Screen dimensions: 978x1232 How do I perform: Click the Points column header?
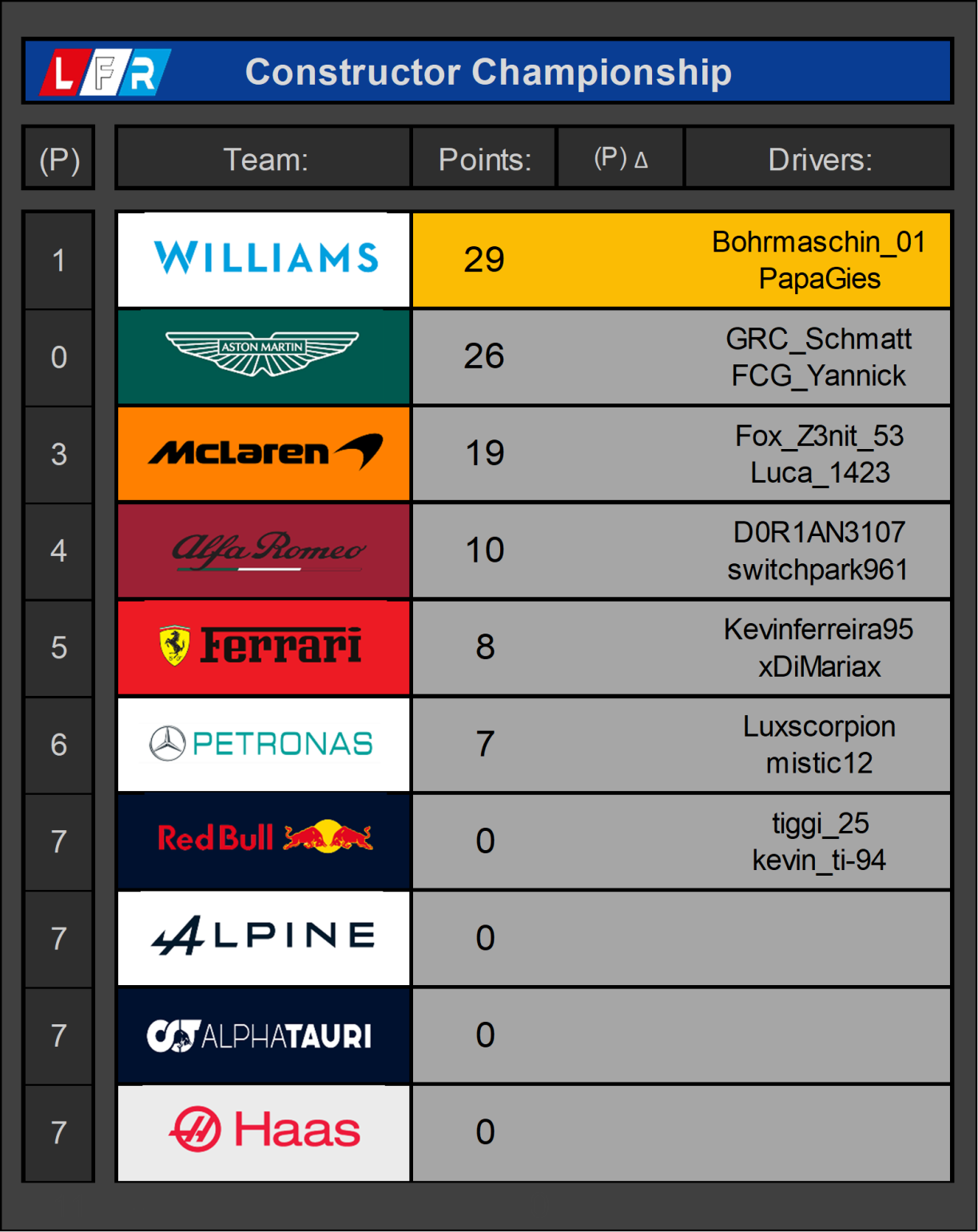(484, 159)
